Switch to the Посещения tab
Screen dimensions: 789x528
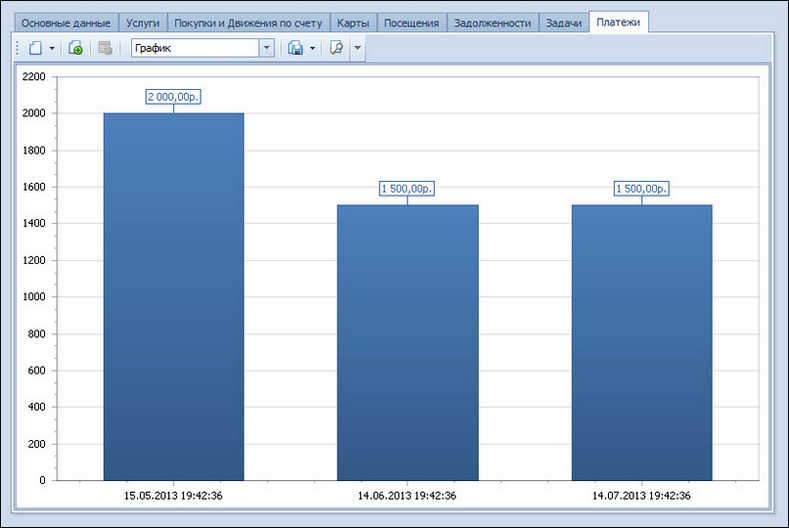coord(412,23)
